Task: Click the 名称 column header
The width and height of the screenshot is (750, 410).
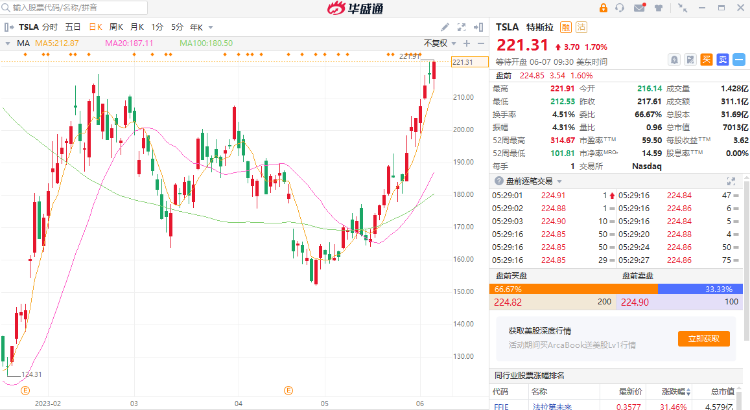Action: pos(539,392)
